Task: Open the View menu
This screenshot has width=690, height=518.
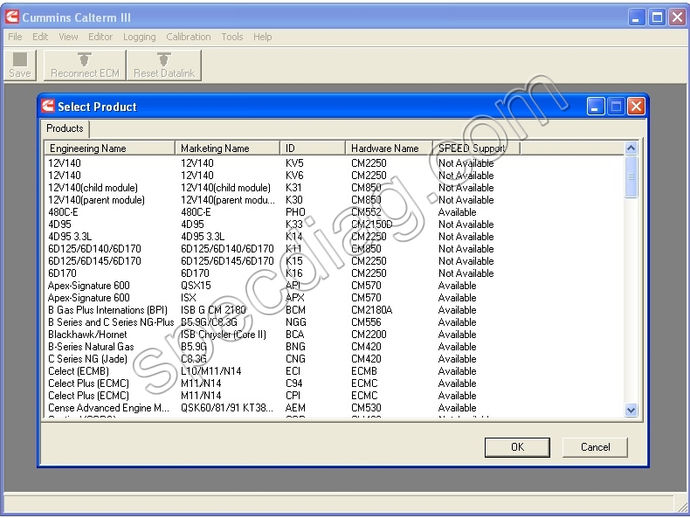Action: [x=68, y=37]
